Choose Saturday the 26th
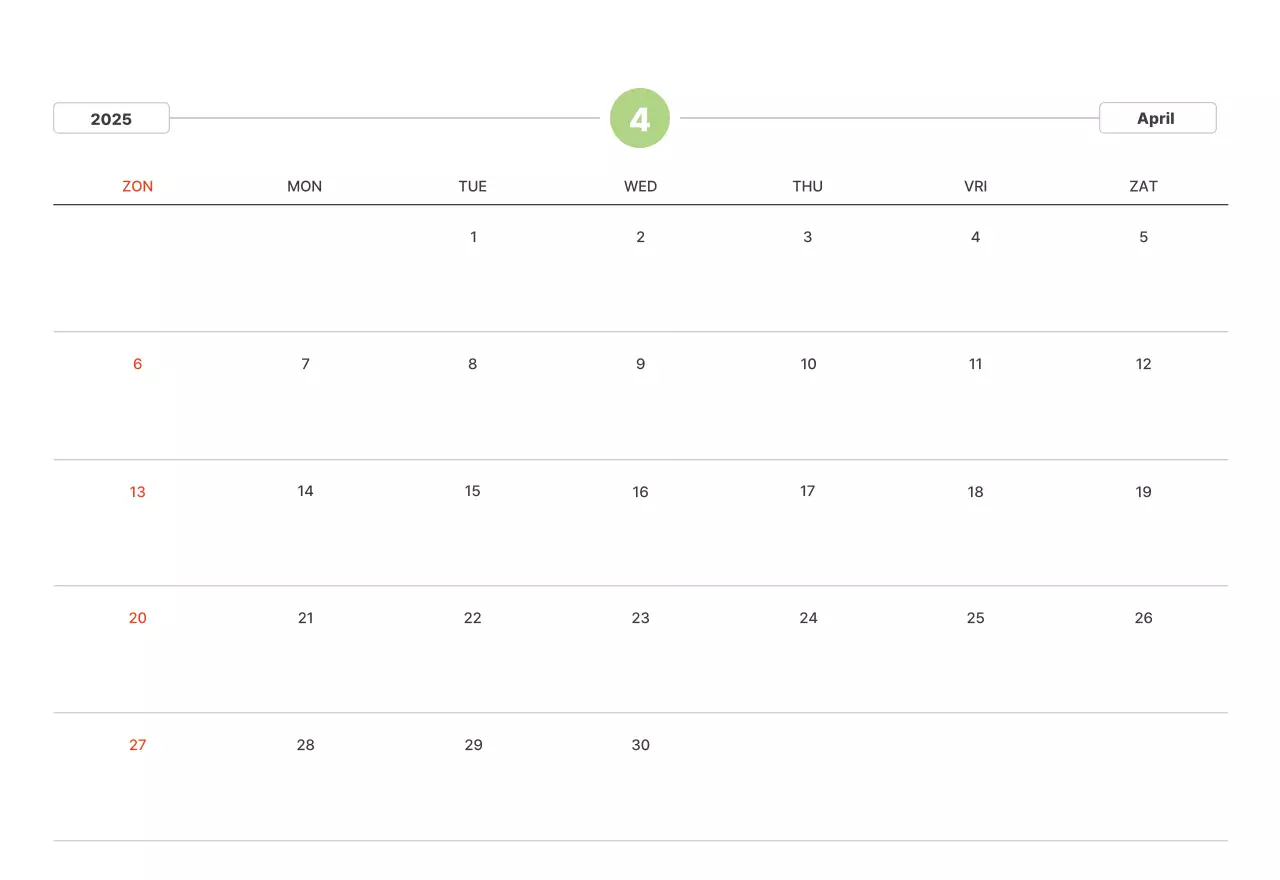The height and width of the screenshot is (880, 1280). click(1143, 618)
